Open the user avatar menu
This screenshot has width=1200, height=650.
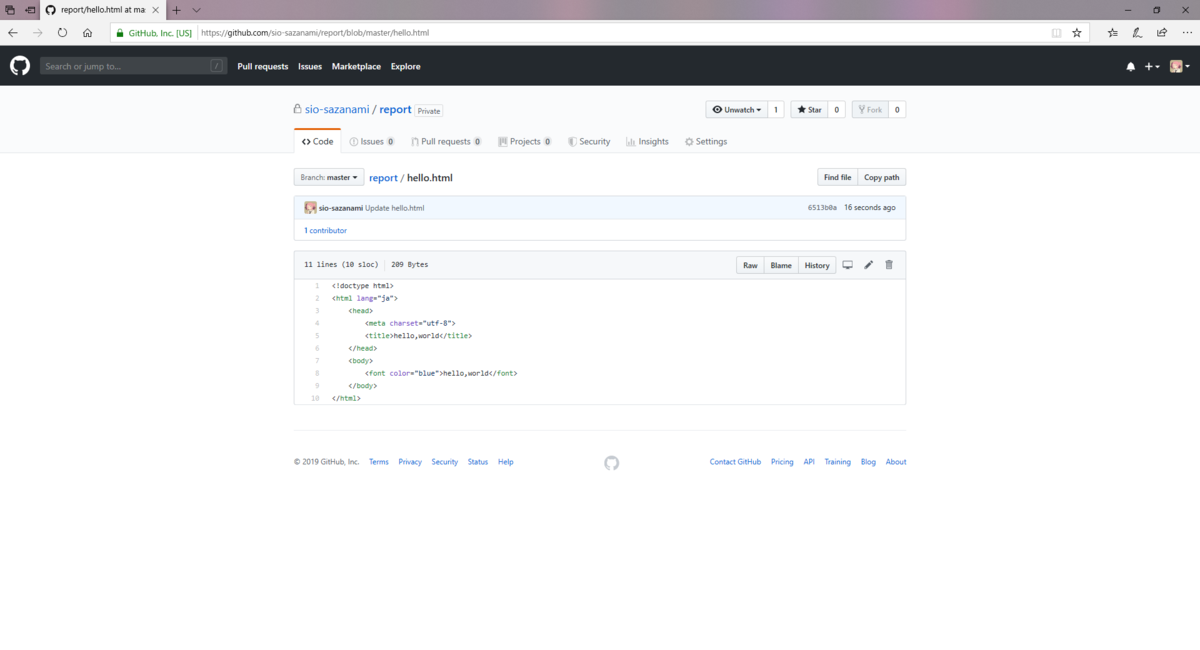coord(1178,67)
